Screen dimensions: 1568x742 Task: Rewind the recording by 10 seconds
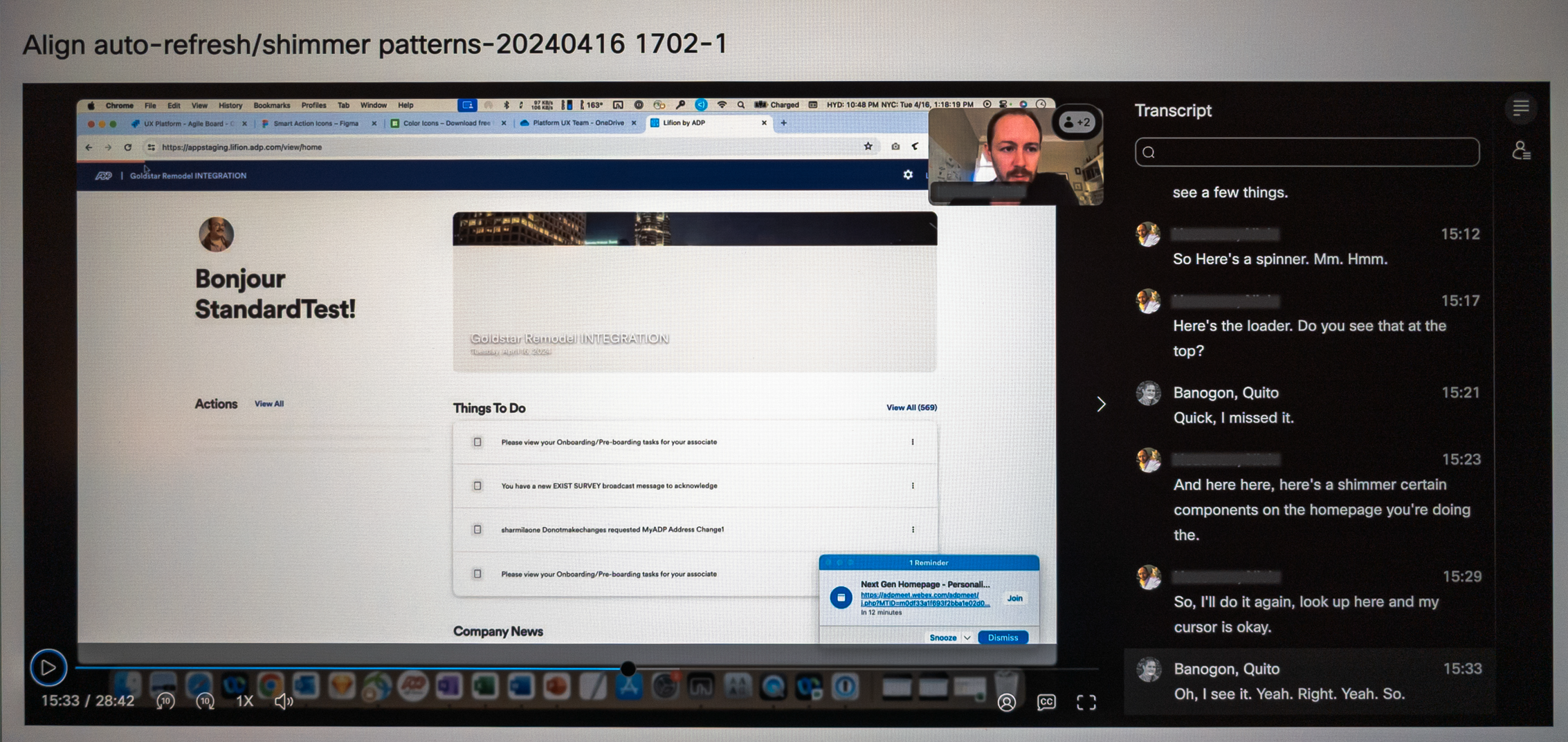point(165,701)
